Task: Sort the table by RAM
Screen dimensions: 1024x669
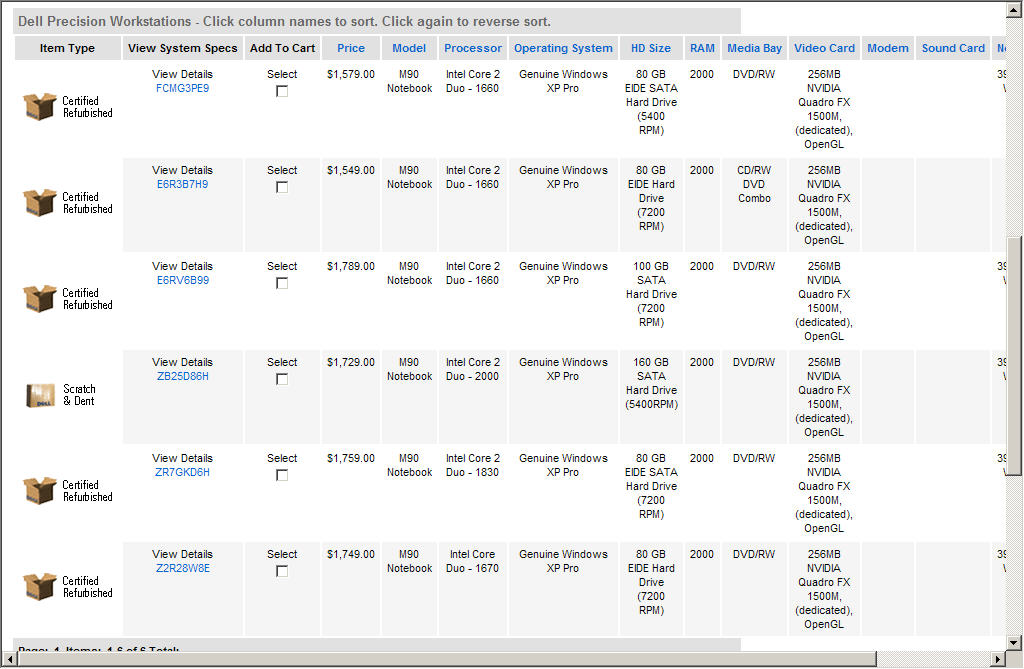Action: [x=702, y=48]
